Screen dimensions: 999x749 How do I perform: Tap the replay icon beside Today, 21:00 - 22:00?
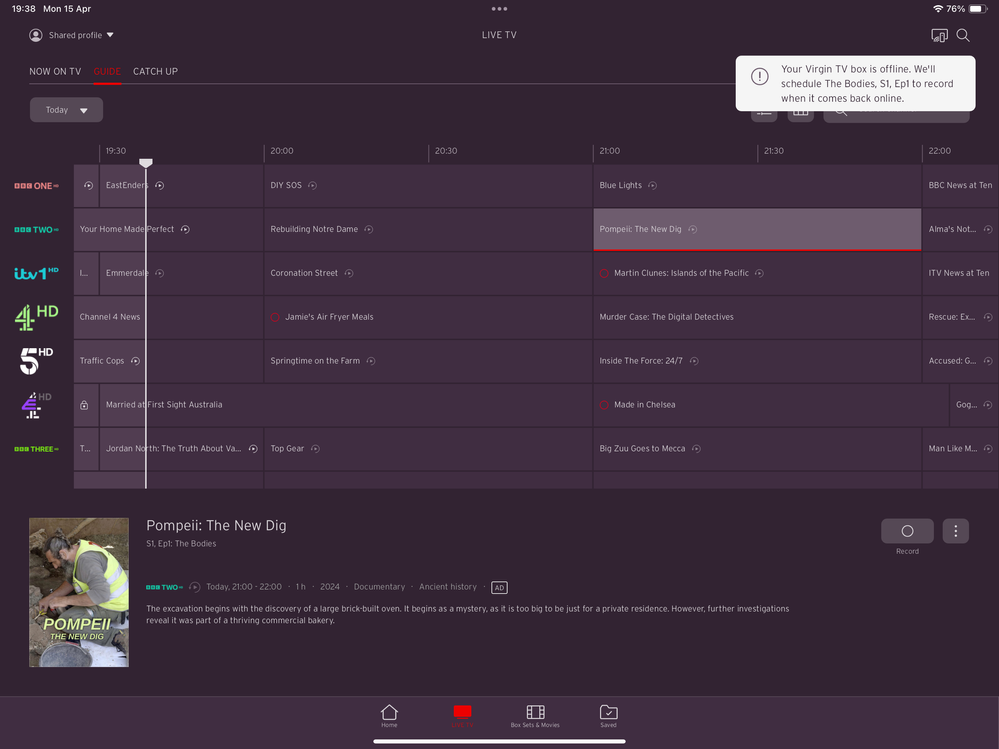pos(195,587)
